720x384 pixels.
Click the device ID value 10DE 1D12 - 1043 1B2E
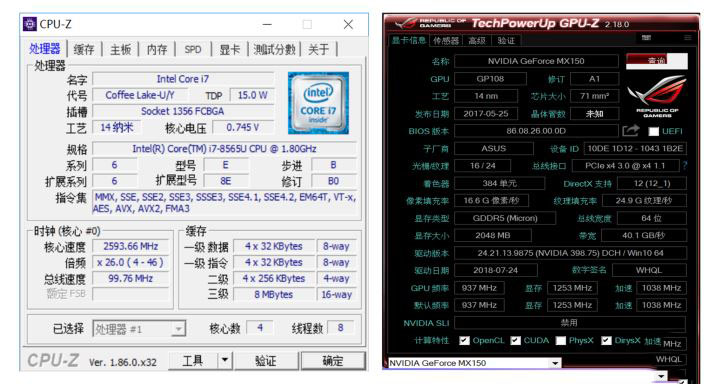(636, 148)
